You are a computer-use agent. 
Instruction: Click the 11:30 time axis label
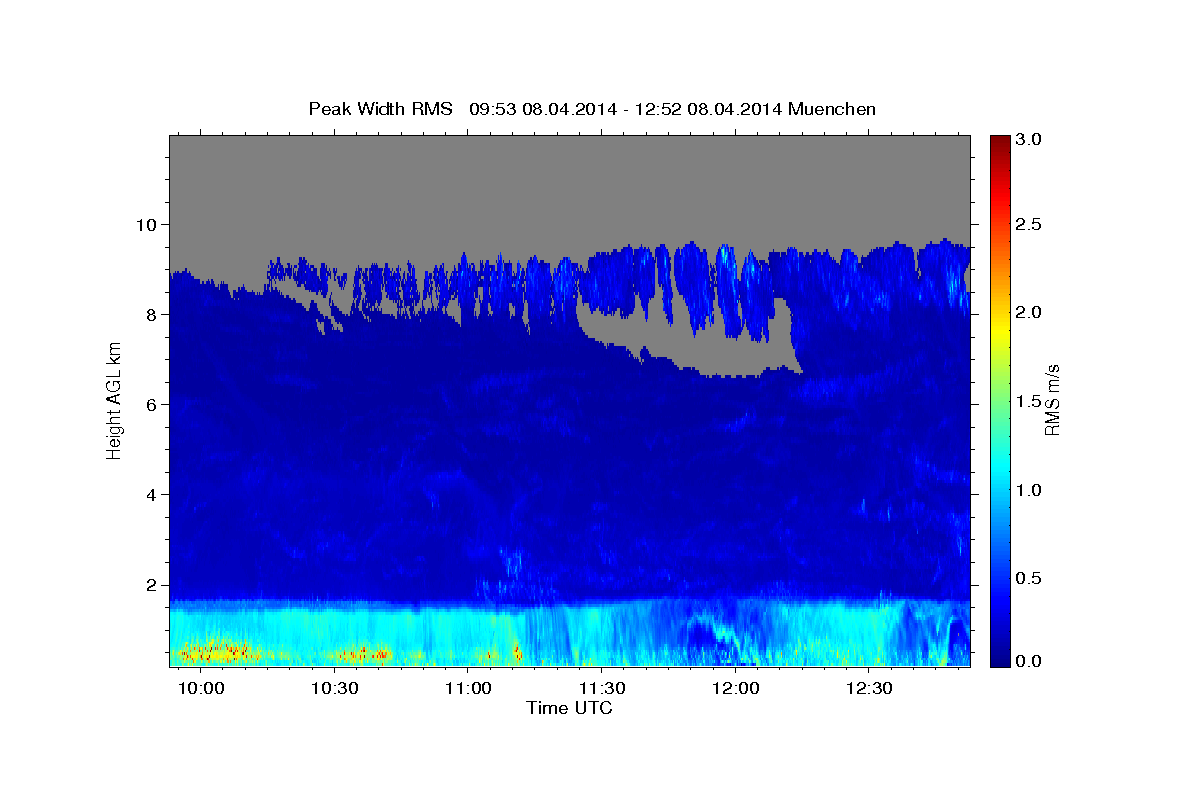(602, 689)
